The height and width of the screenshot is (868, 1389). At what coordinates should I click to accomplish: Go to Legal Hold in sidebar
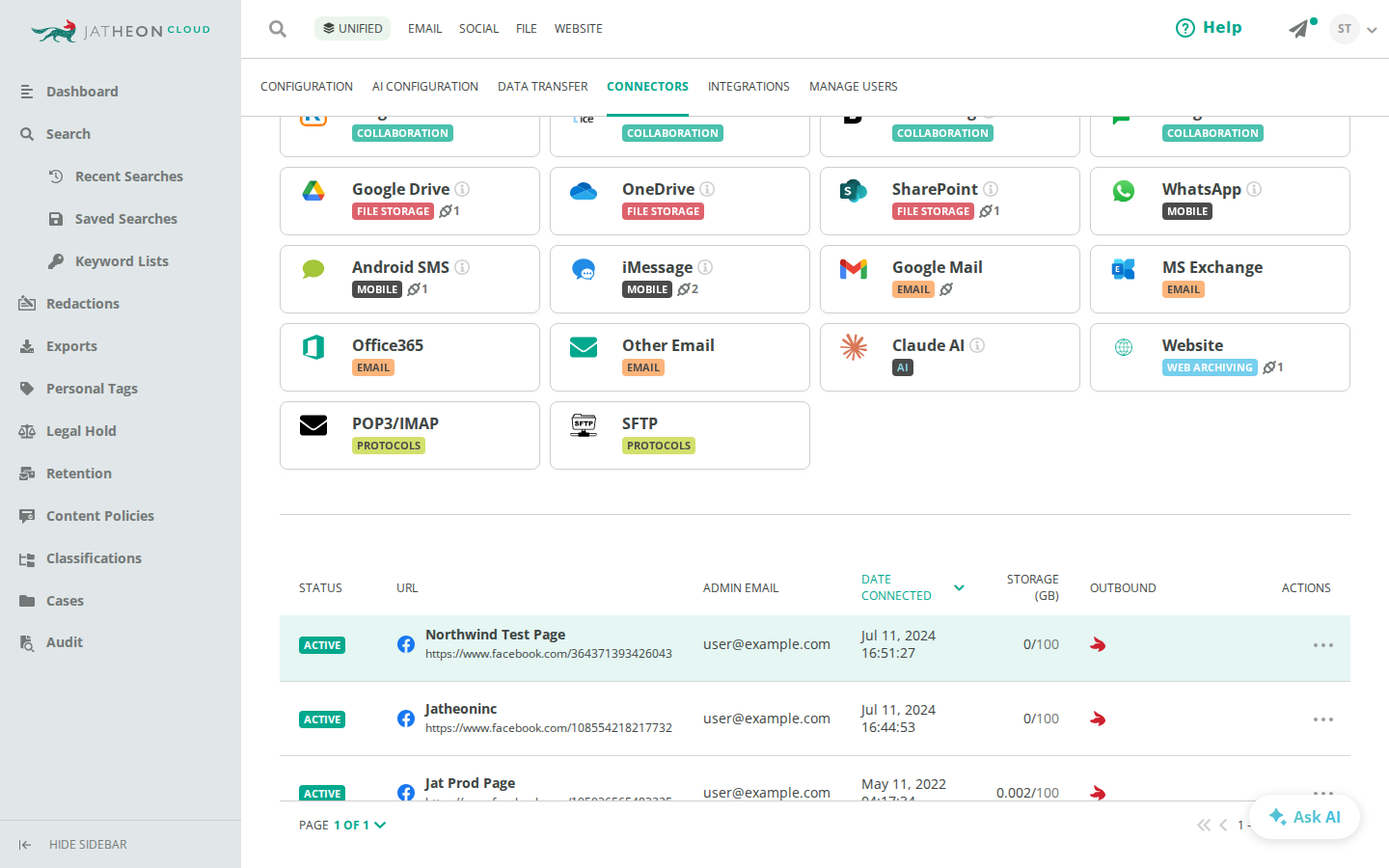81,431
